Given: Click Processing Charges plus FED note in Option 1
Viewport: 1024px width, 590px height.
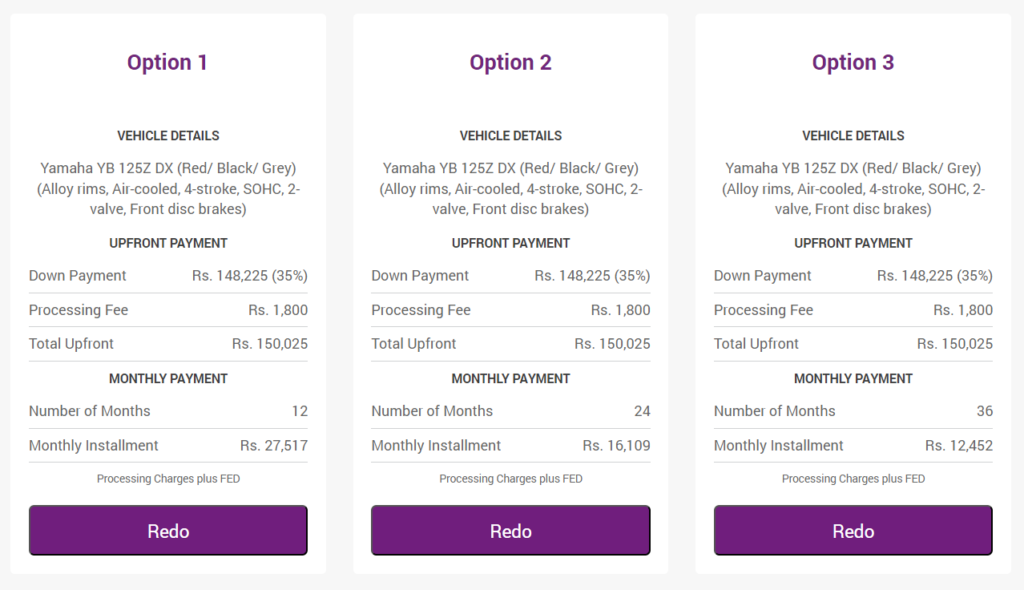Looking at the screenshot, I should [168, 479].
